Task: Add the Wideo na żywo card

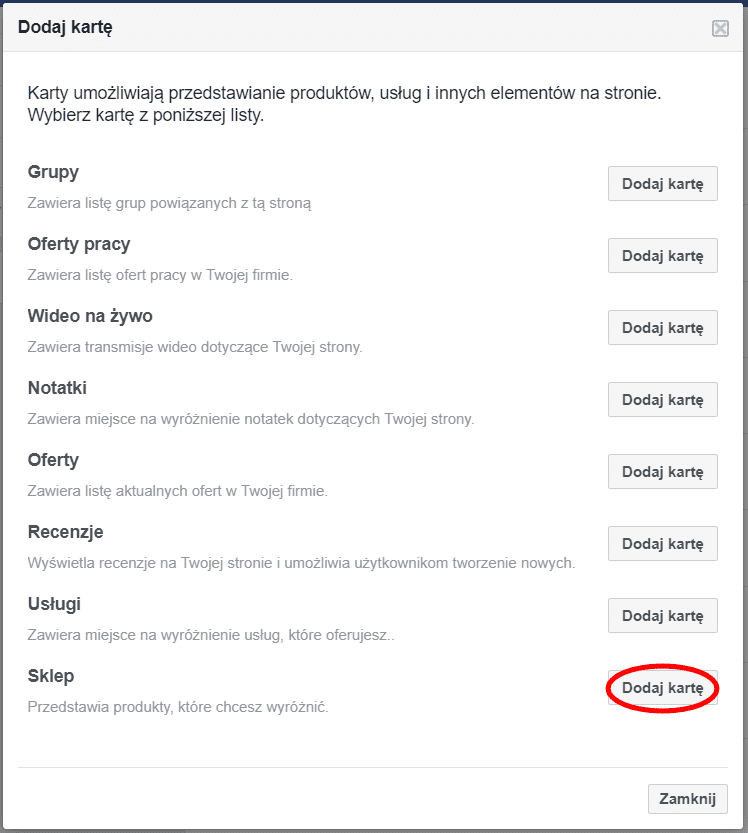Action: point(662,327)
